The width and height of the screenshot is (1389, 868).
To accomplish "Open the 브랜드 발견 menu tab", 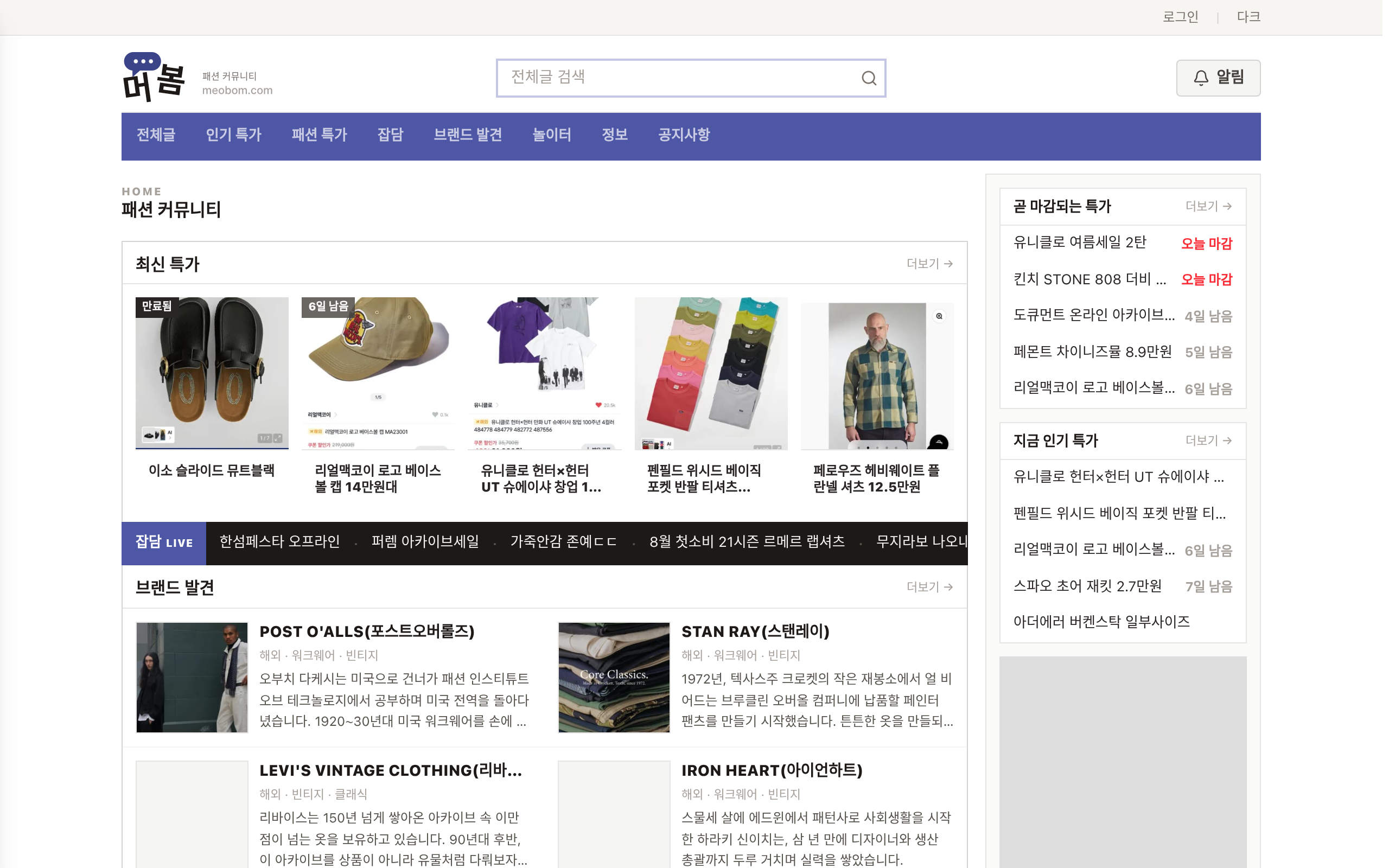I will tap(469, 136).
